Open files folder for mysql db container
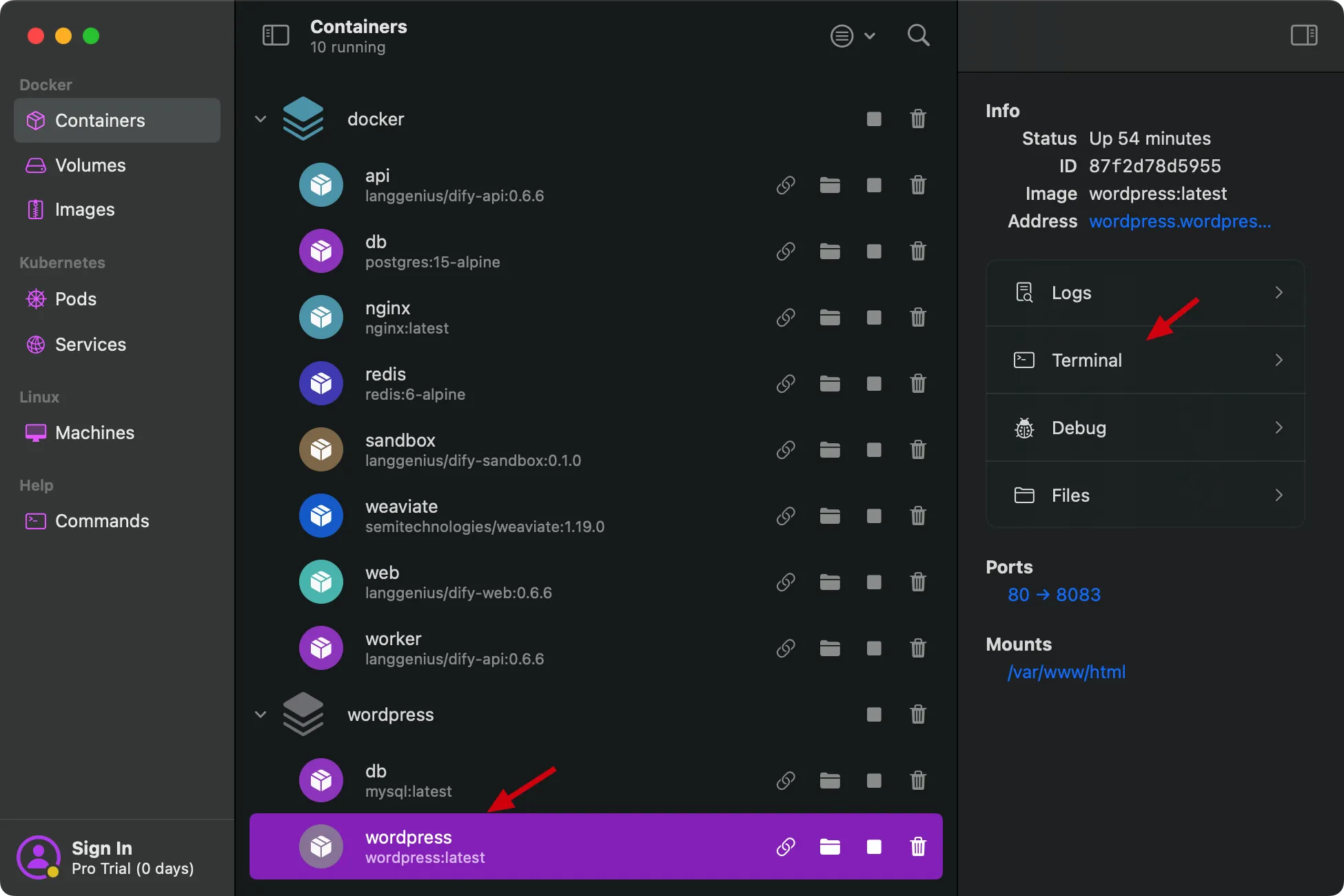Viewport: 1344px width, 896px height. tap(830, 781)
